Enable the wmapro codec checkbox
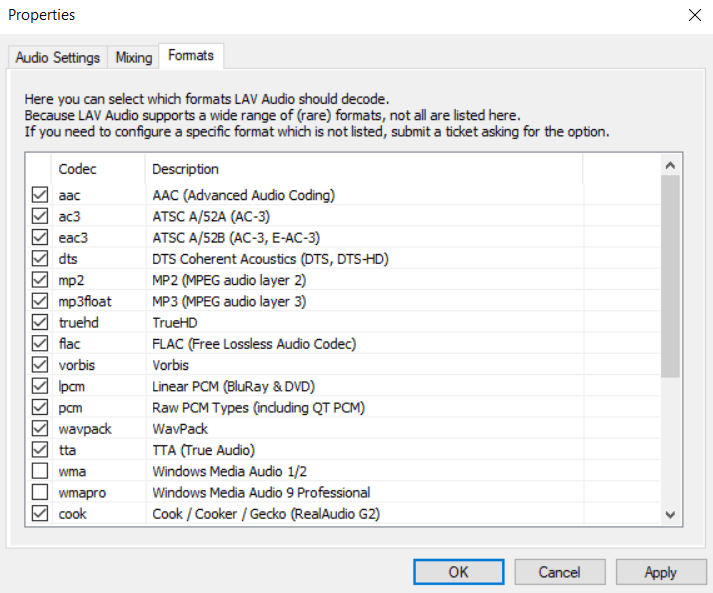Image resolution: width=713 pixels, height=593 pixels. point(40,492)
